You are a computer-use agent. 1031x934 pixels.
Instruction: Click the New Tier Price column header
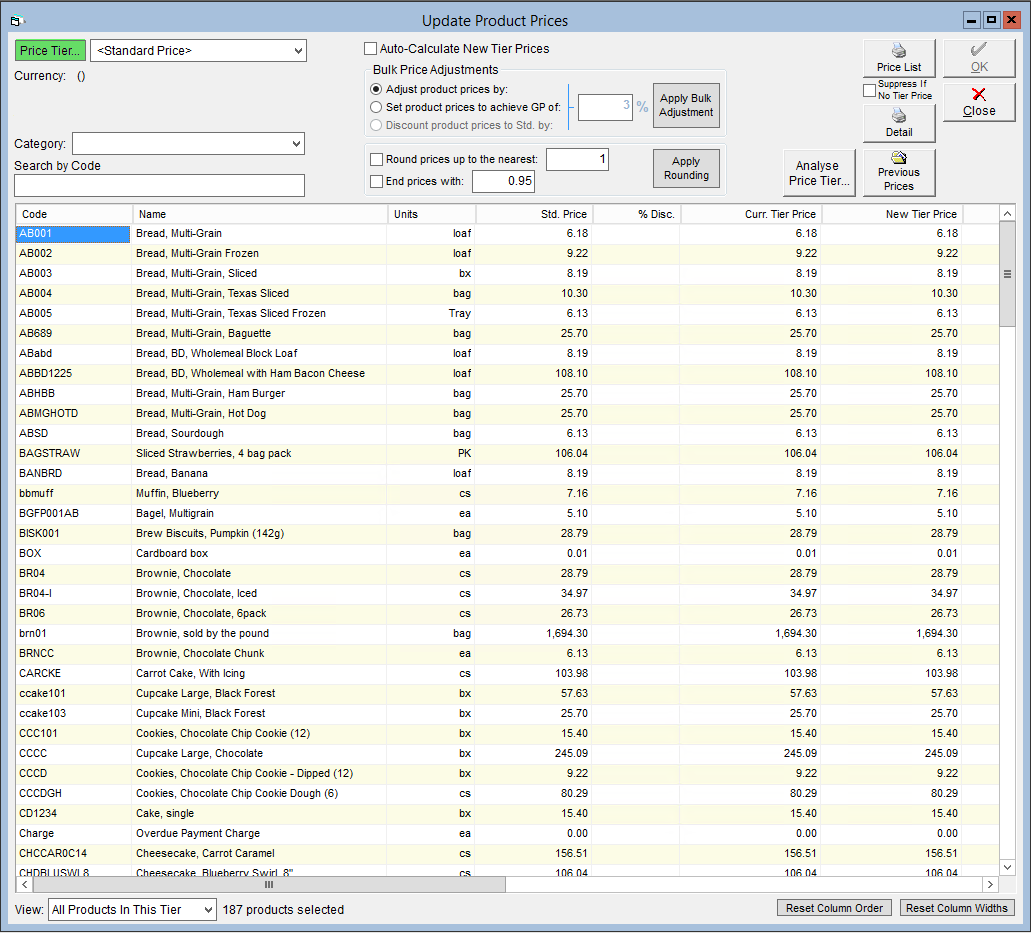pyautogui.click(x=892, y=214)
